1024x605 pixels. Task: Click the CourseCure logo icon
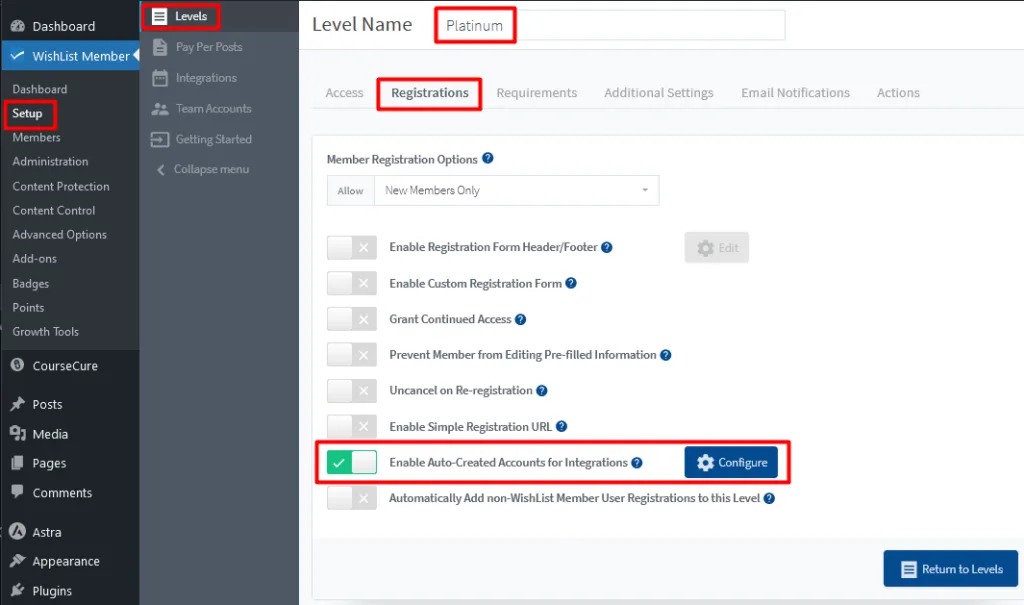tap(18, 365)
